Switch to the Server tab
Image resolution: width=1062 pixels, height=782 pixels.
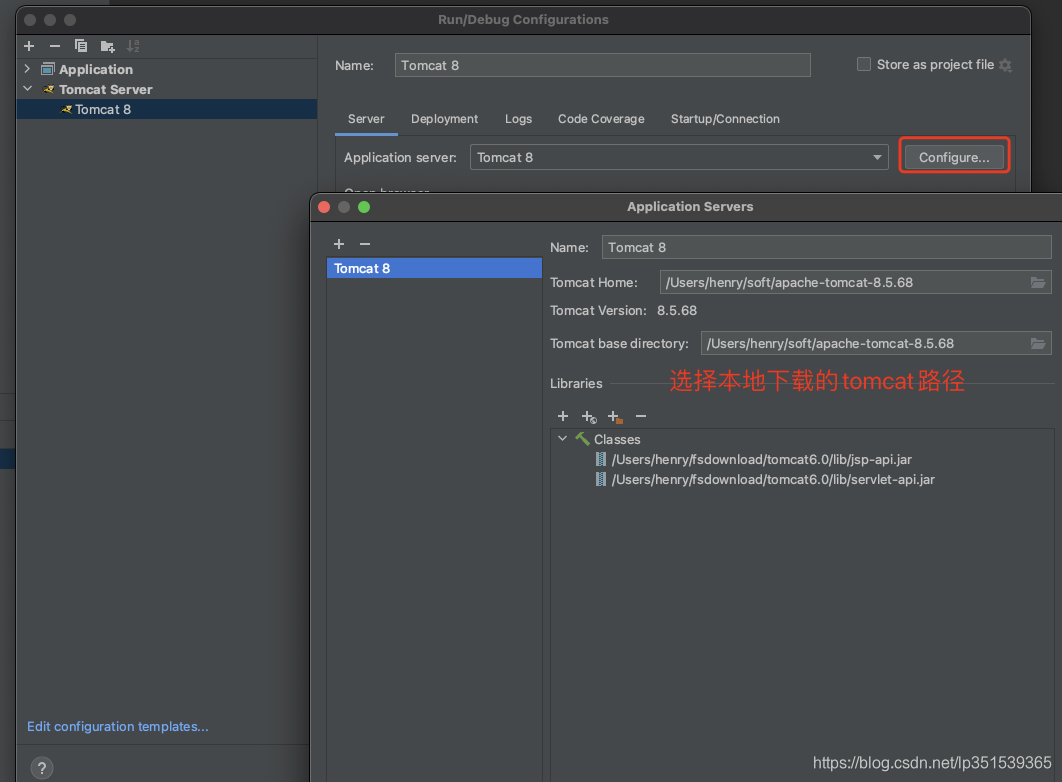click(x=366, y=118)
